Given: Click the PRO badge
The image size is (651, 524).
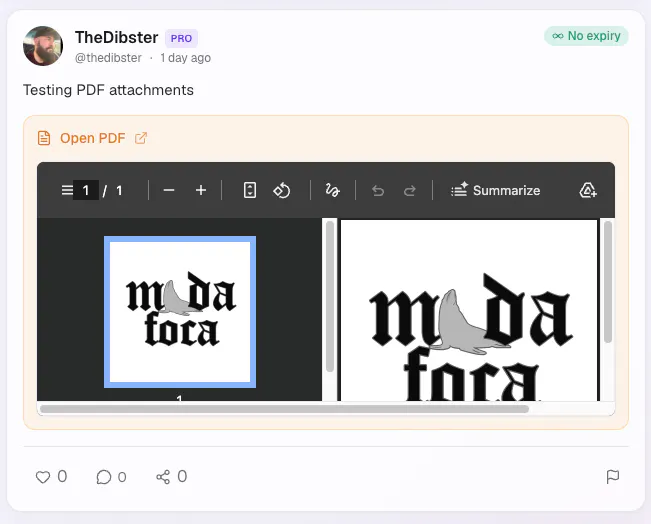Looking at the screenshot, I should [181, 39].
